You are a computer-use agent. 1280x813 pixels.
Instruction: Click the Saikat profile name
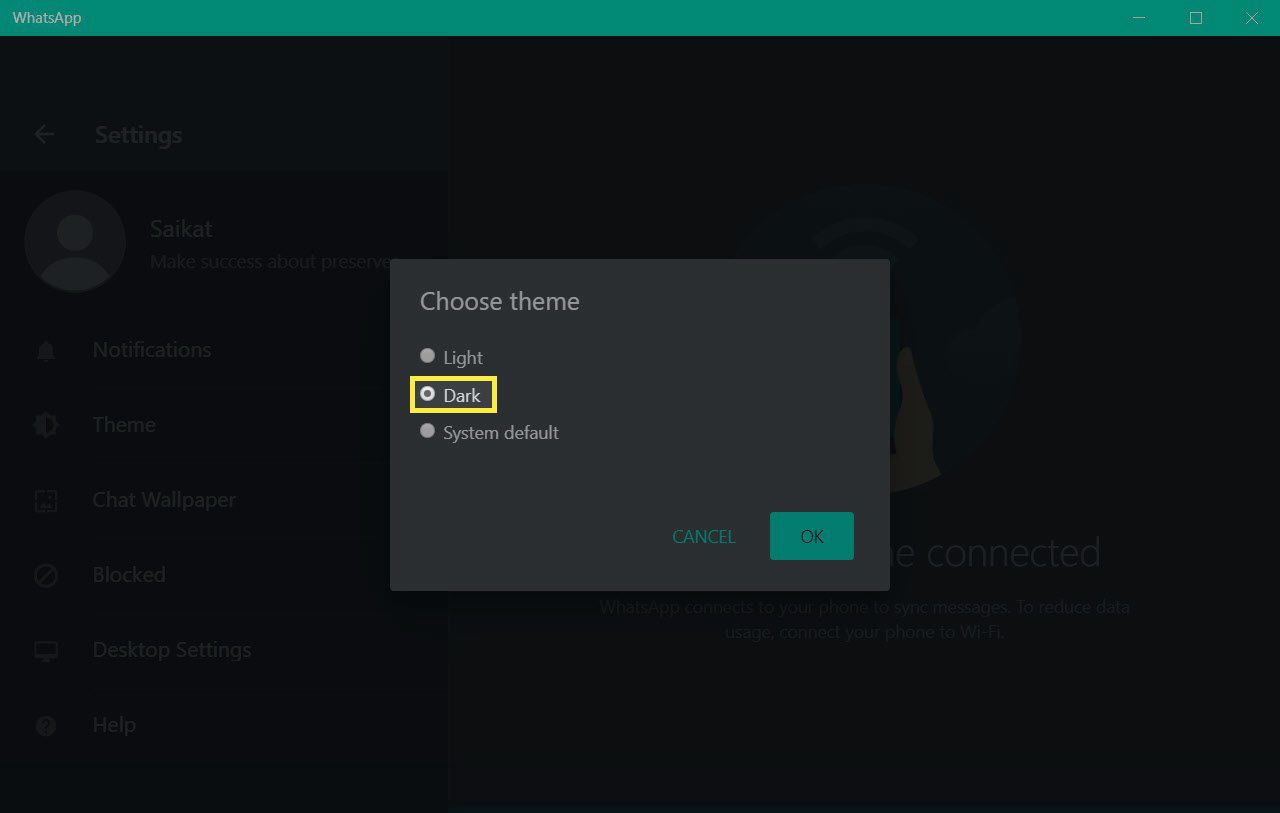181,229
